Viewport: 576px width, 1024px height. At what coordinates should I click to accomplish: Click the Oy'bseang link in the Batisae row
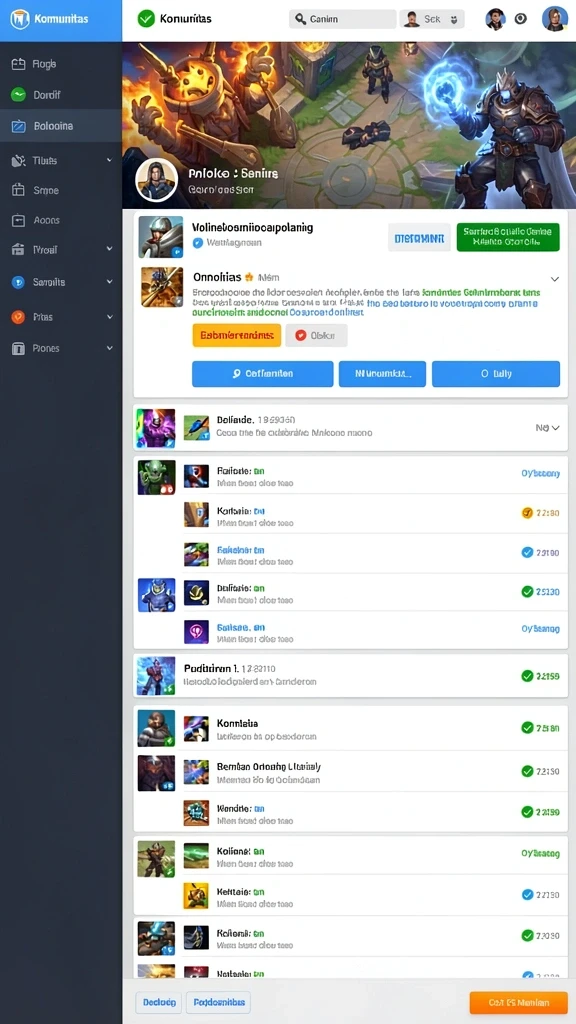[540, 629]
